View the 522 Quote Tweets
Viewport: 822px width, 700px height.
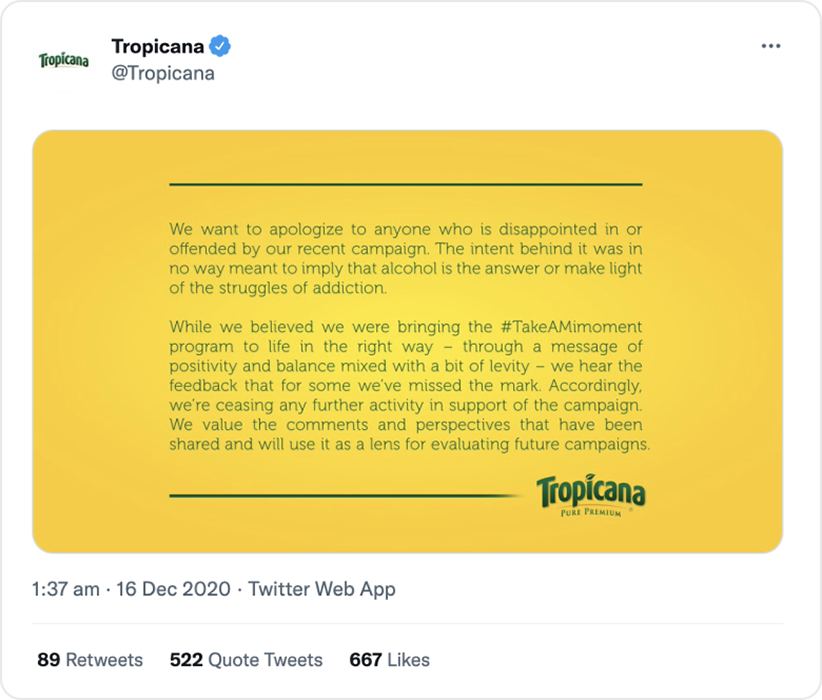coord(246,660)
